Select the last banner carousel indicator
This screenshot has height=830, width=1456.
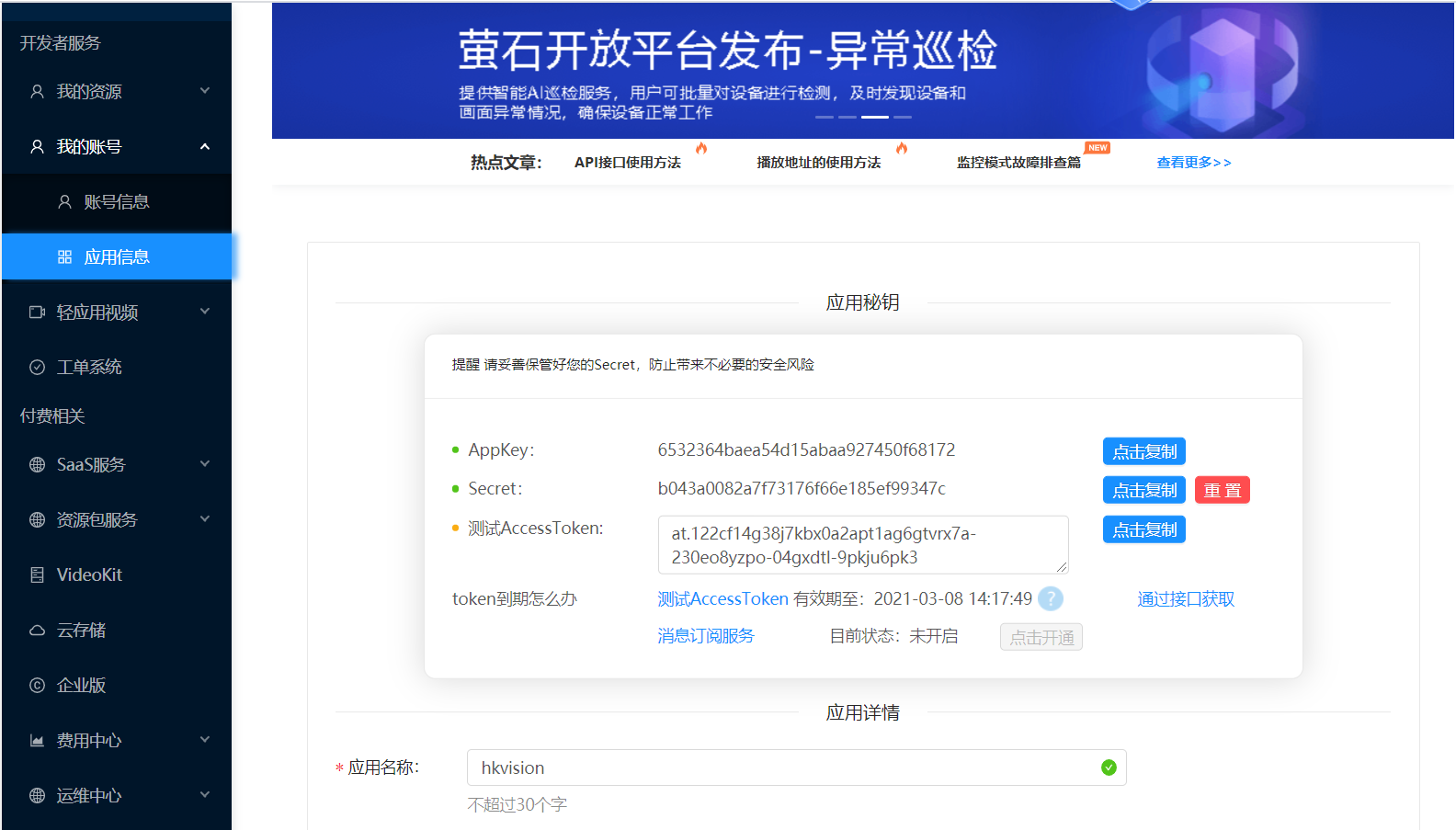click(903, 117)
